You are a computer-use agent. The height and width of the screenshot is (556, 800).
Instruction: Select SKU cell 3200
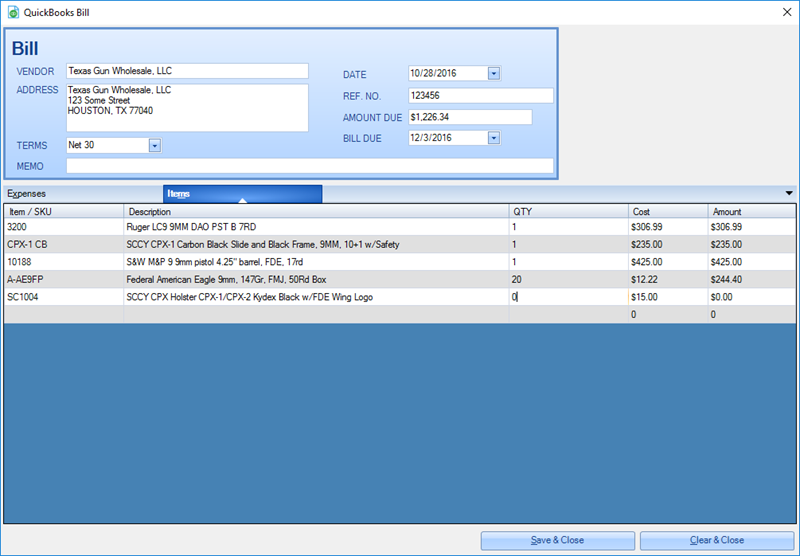click(64, 227)
